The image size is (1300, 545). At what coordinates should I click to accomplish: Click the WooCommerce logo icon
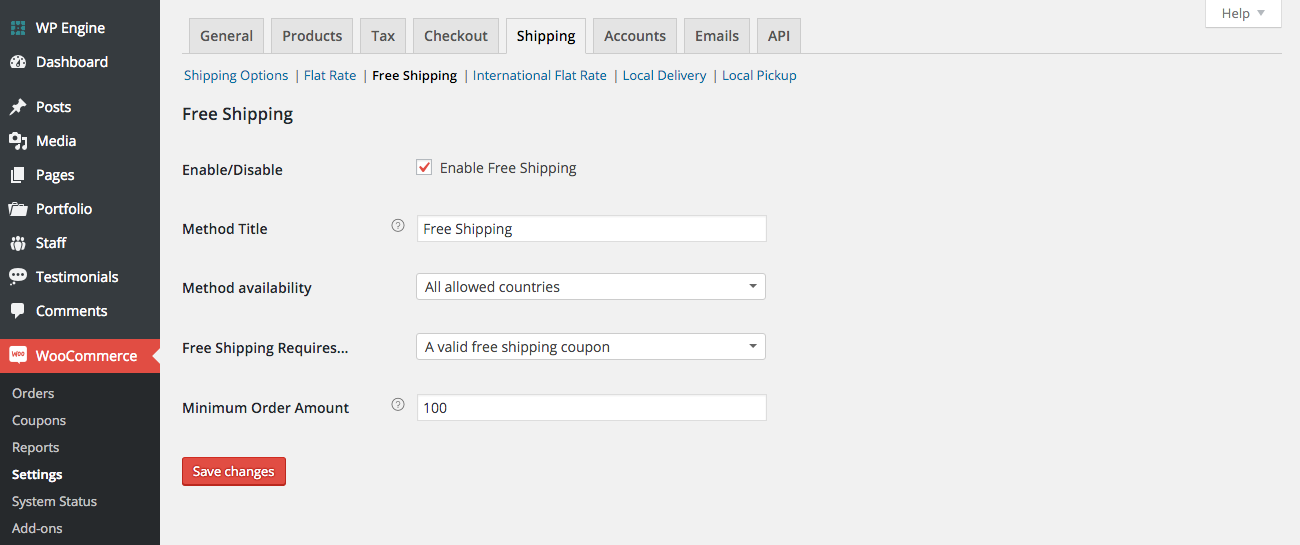pyautogui.click(x=18, y=356)
